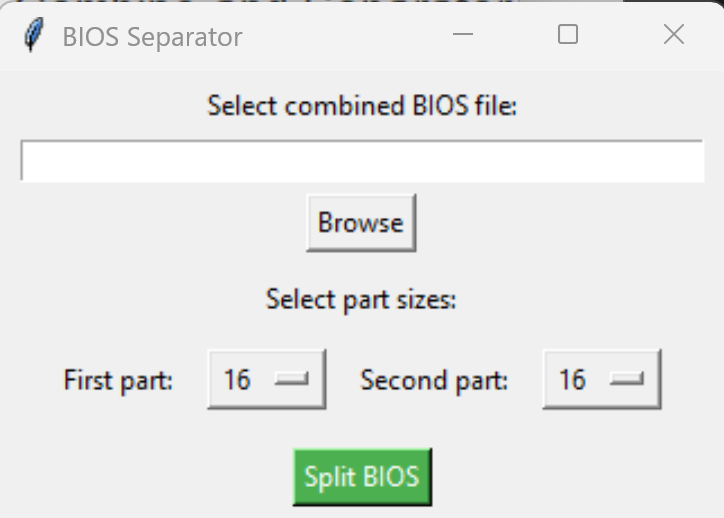
Task: Click the 16 value in First part menu
Action: [x=237, y=380]
